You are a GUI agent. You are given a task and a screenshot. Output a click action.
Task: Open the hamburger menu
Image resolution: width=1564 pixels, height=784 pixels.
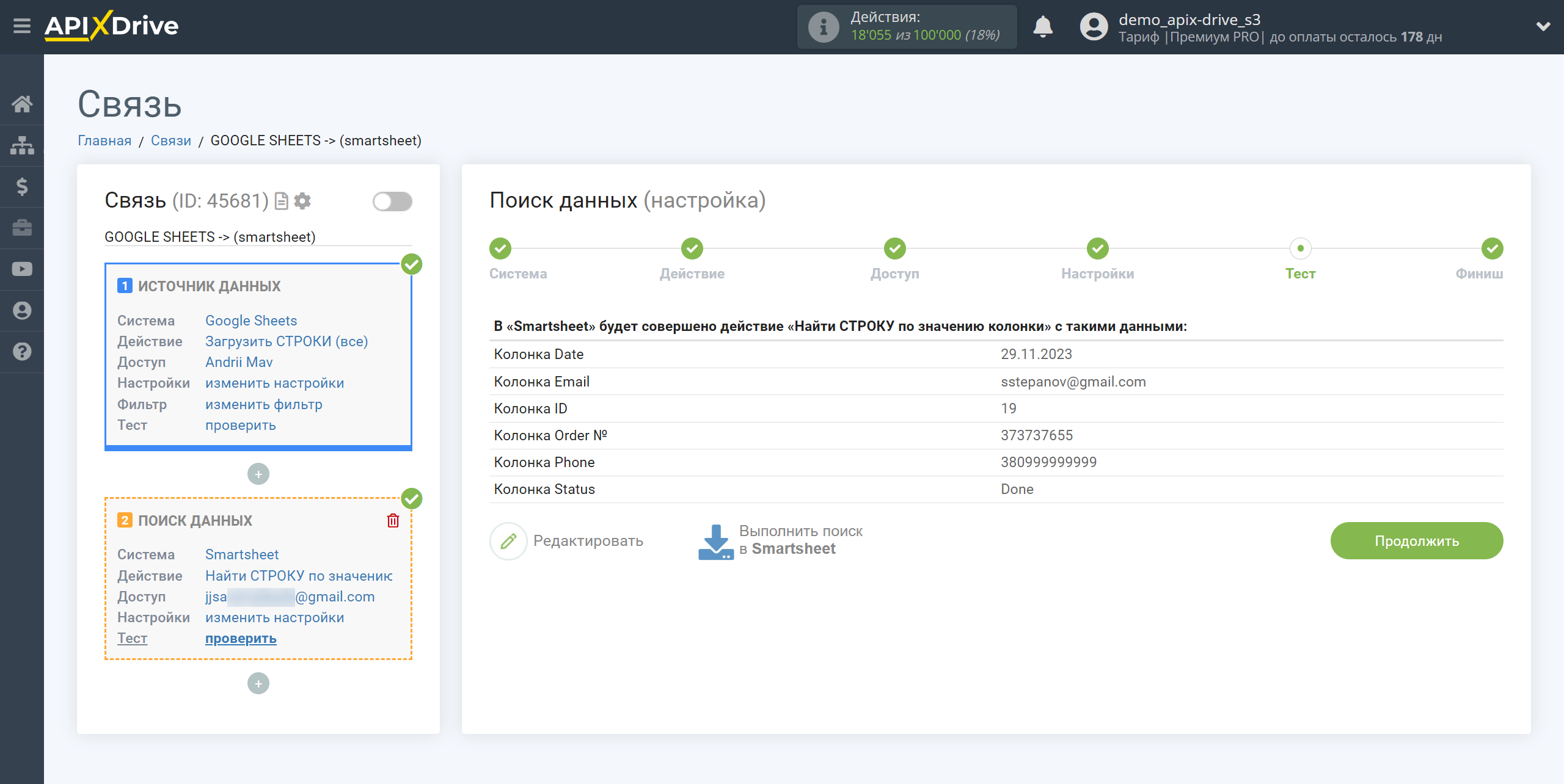[22, 26]
